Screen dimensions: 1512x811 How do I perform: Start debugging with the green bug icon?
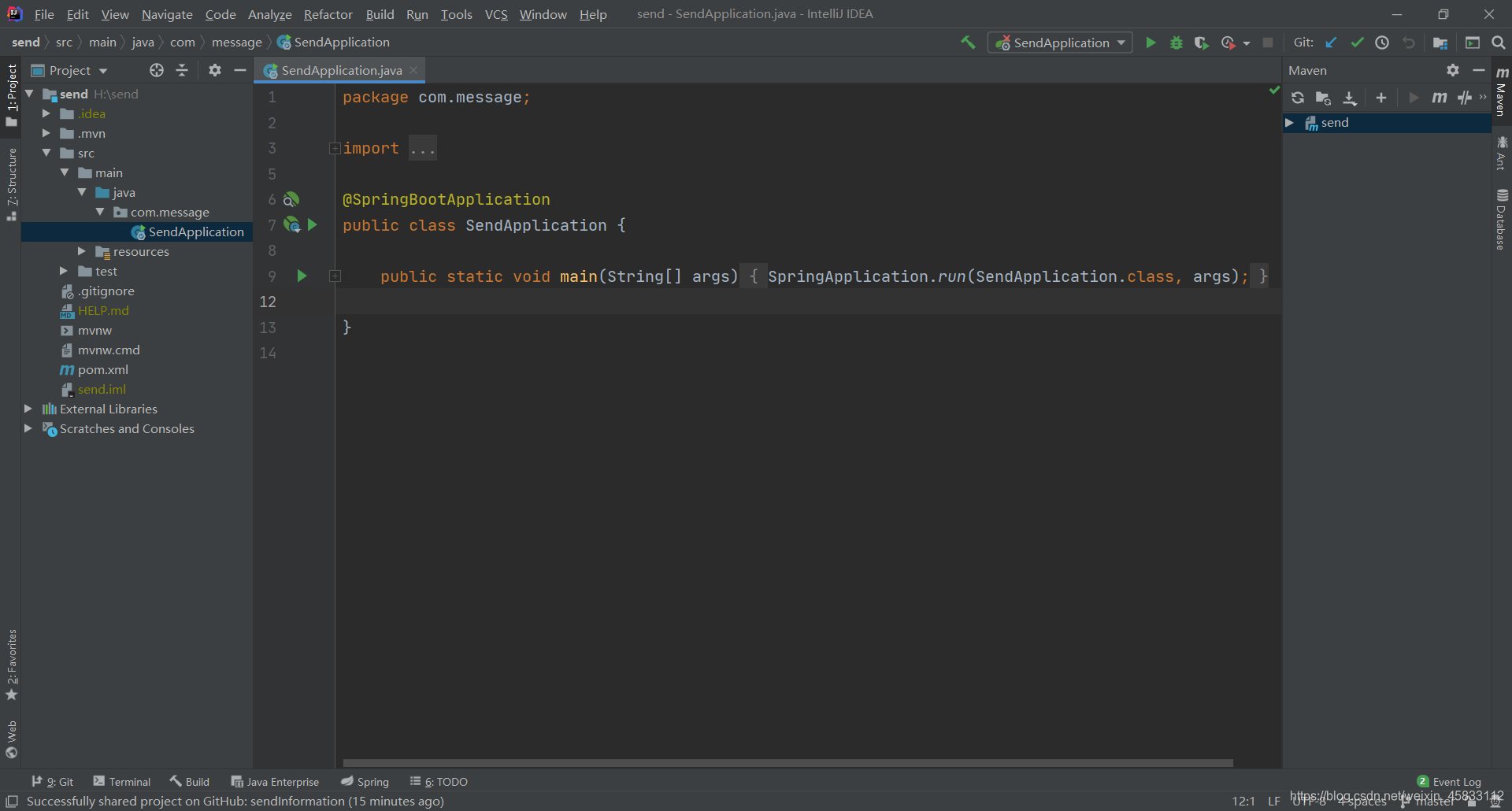pyautogui.click(x=1177, y=43)
